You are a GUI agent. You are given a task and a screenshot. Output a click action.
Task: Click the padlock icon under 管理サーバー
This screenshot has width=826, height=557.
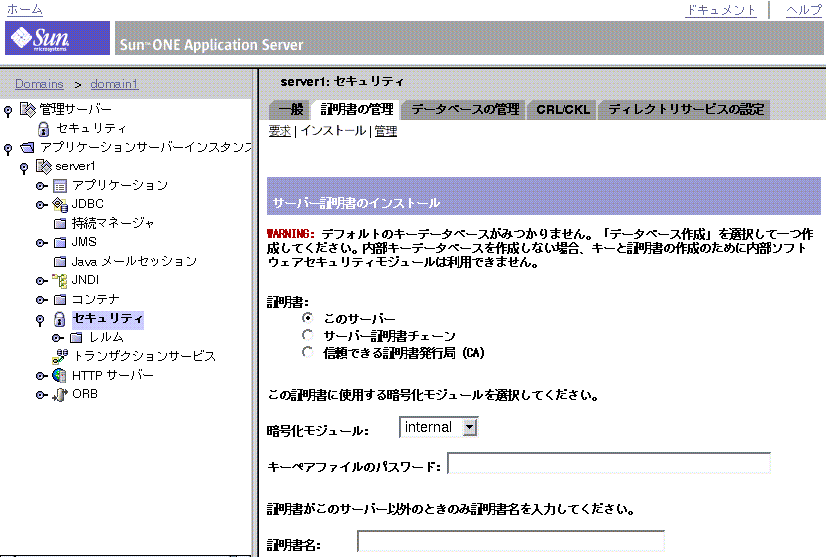tap(44, 129)
